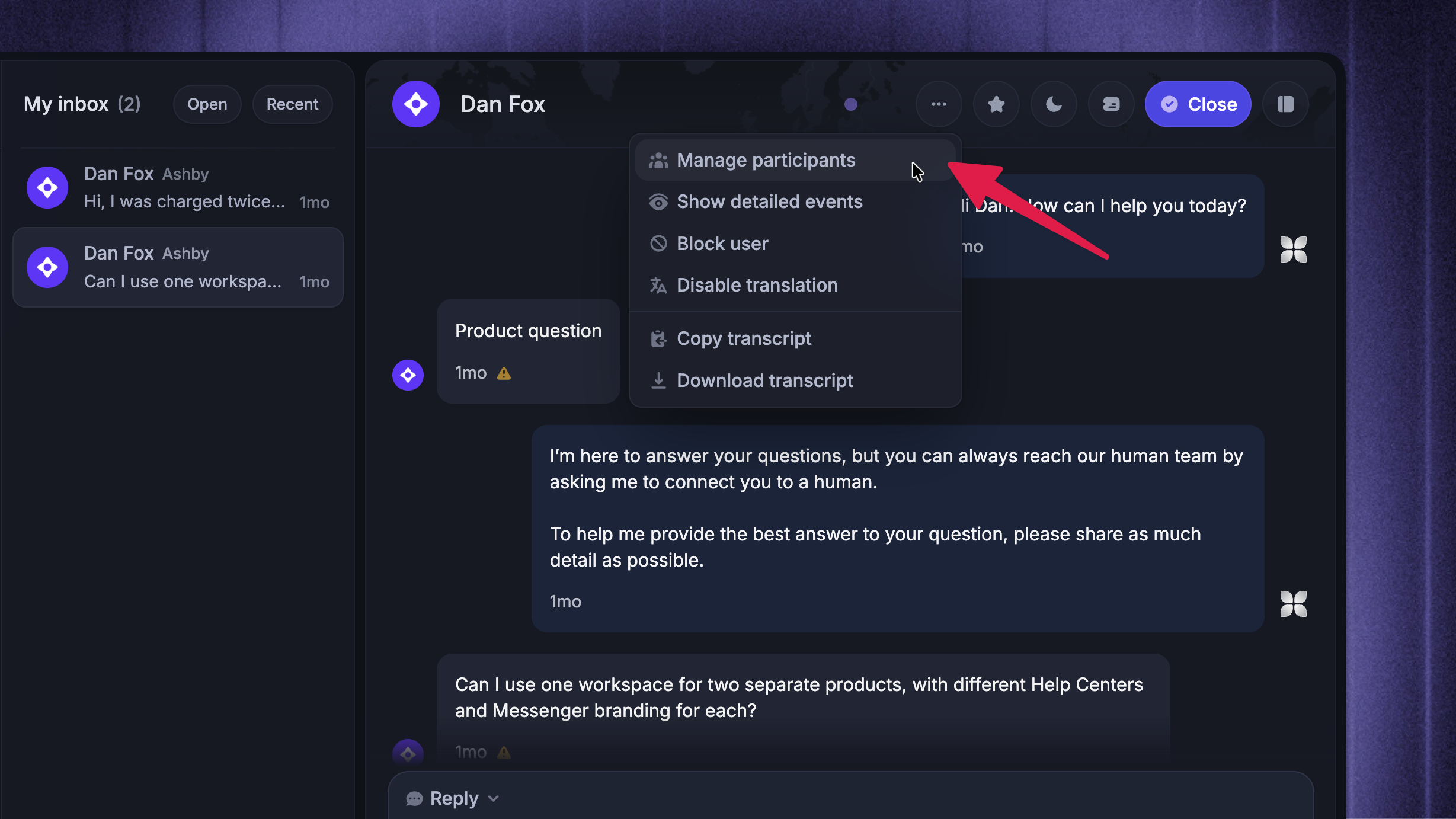Click Dan Fox avatar in conversation header
The height and width of the screenshot is (819, 1456).
[x=416, y=104]
